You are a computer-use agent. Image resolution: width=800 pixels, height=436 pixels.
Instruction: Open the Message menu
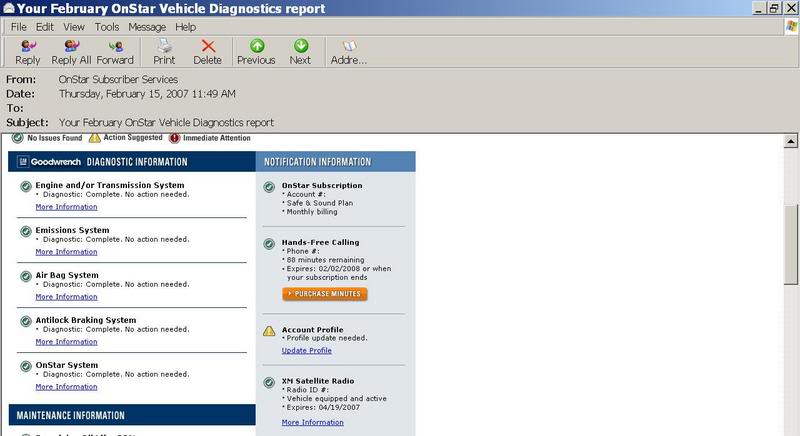147,27
